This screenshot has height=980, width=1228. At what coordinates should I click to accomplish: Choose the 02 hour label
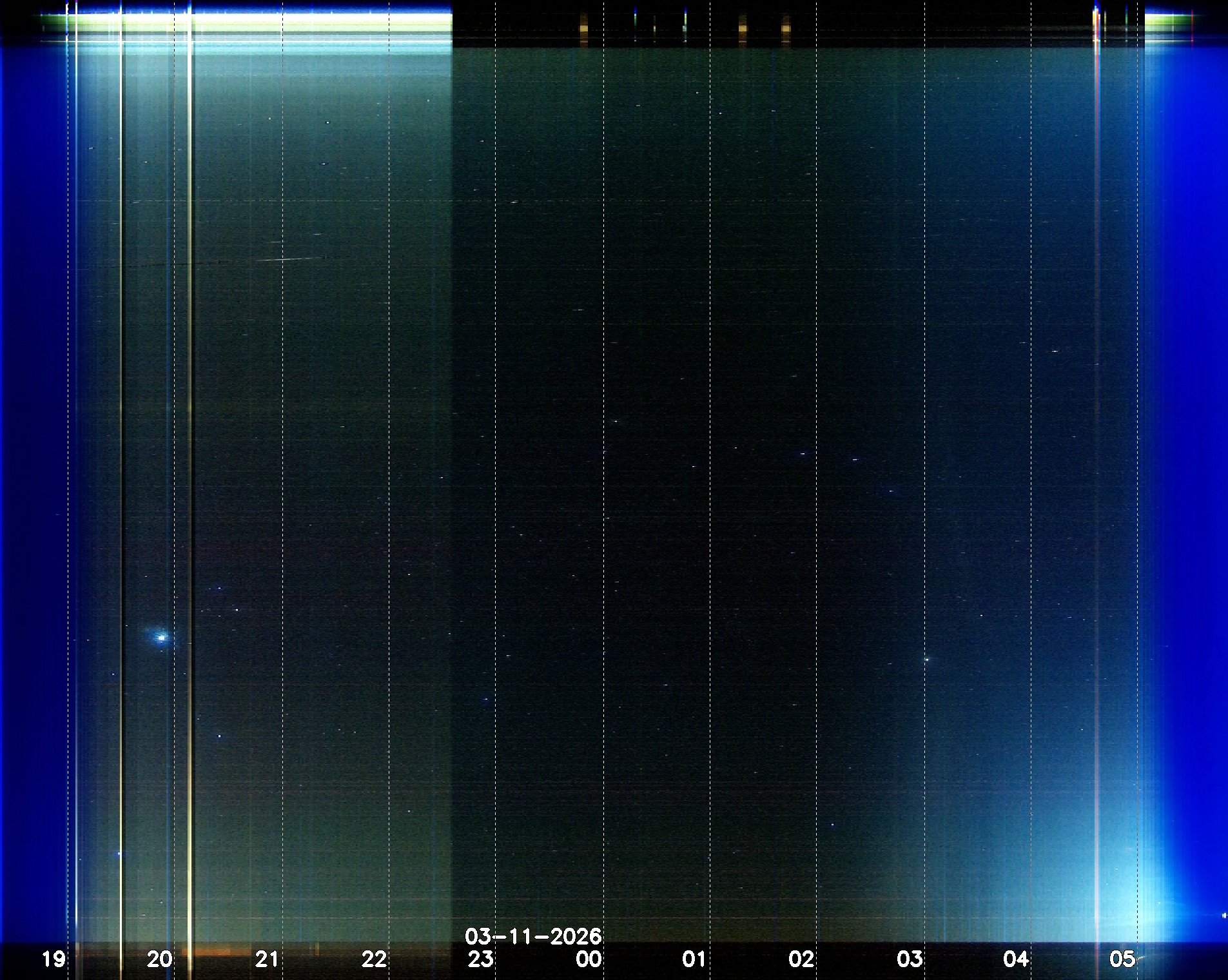801,959
